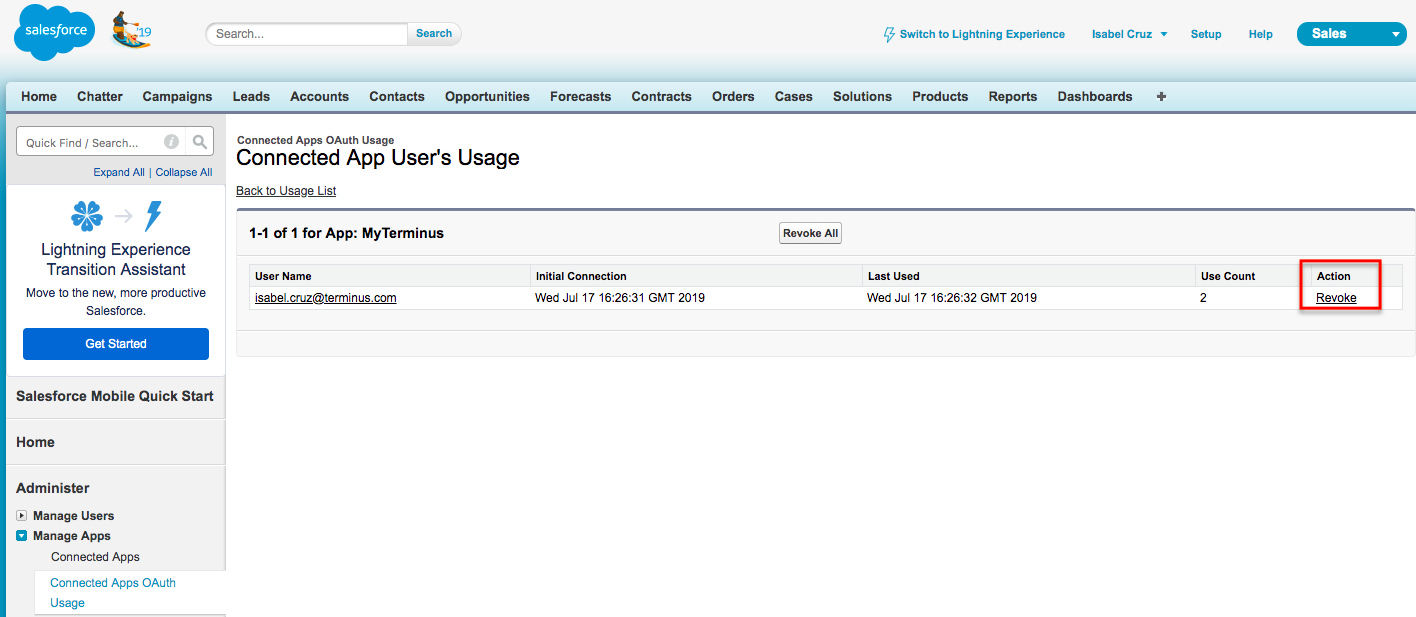
Task: Open the Chatter tab
Action: tap(100, 97)
